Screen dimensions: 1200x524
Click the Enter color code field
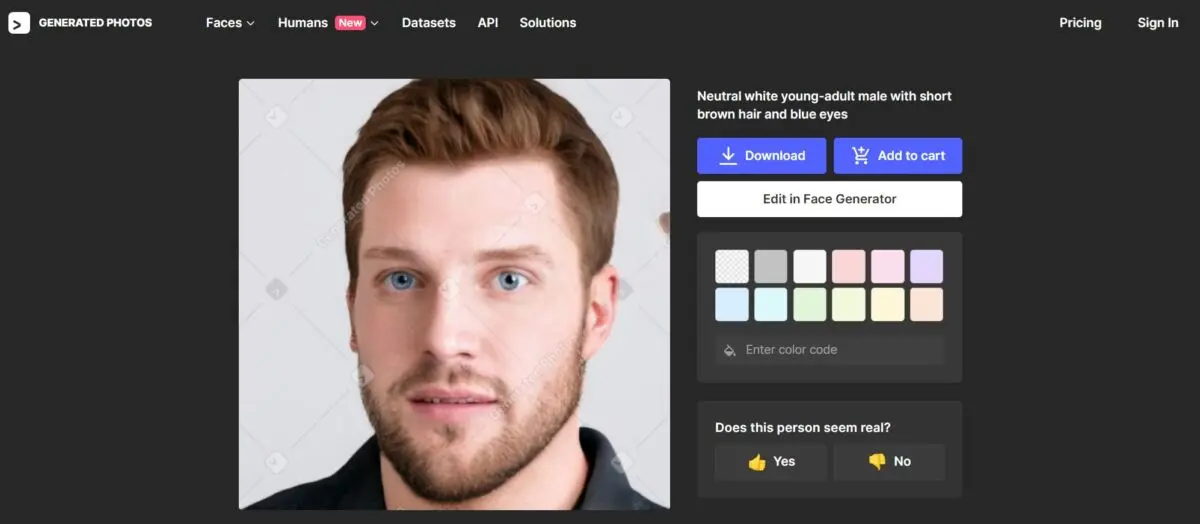tap(840, 350)
